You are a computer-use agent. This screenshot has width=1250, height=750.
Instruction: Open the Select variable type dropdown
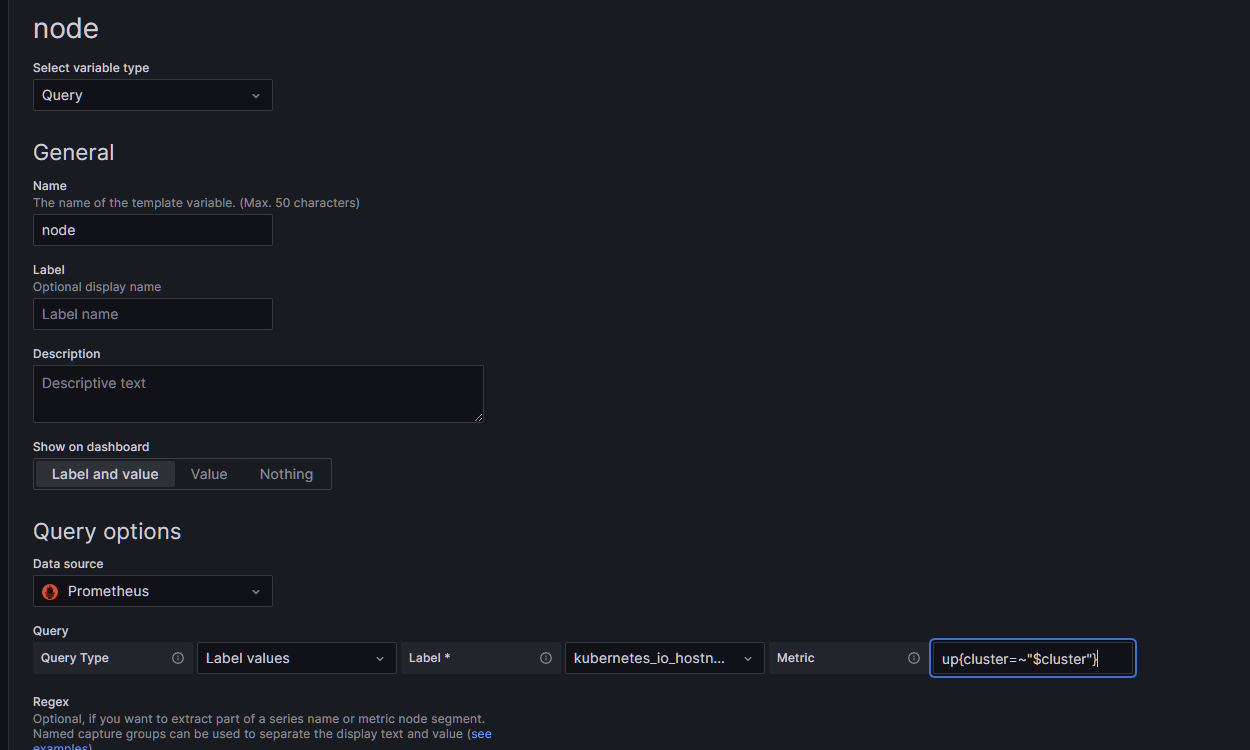pos(152,95)
